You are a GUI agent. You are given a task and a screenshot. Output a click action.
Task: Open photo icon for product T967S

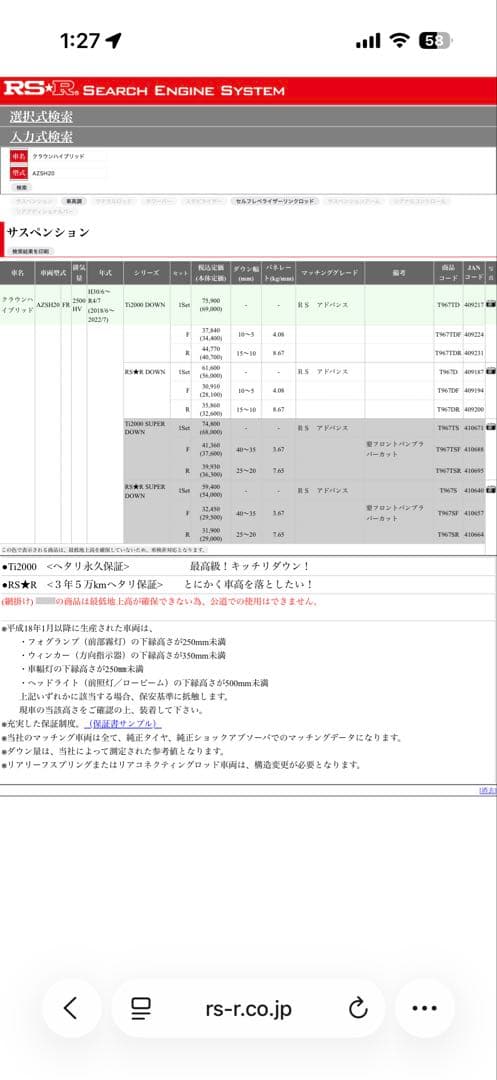(491, 490)
